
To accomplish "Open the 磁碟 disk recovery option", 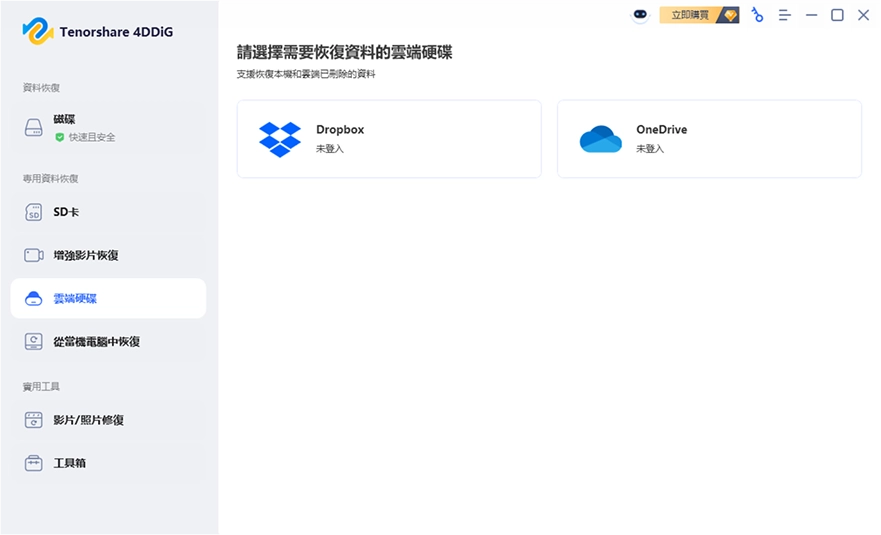I will coord(108,128).
